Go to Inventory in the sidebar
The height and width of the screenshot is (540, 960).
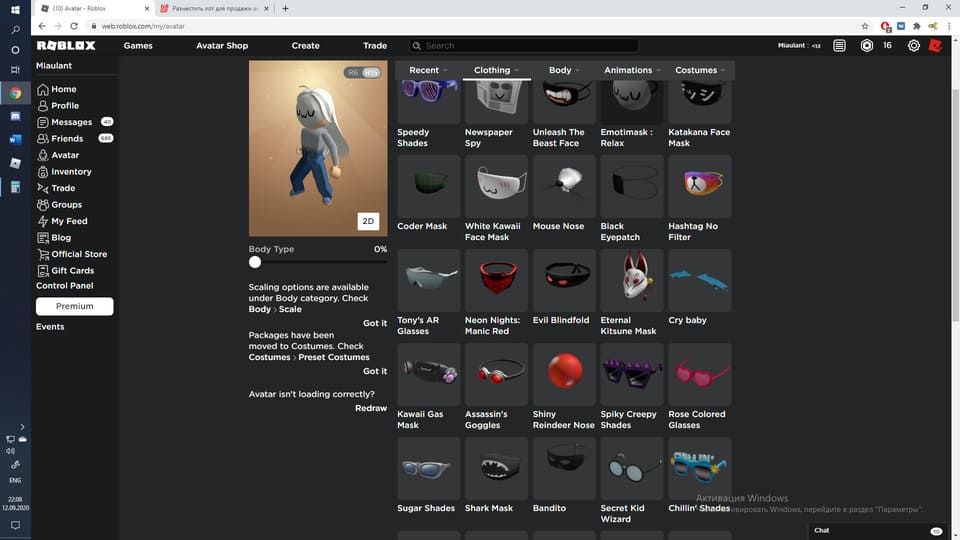pyautogui.click(x=71, y=172)
